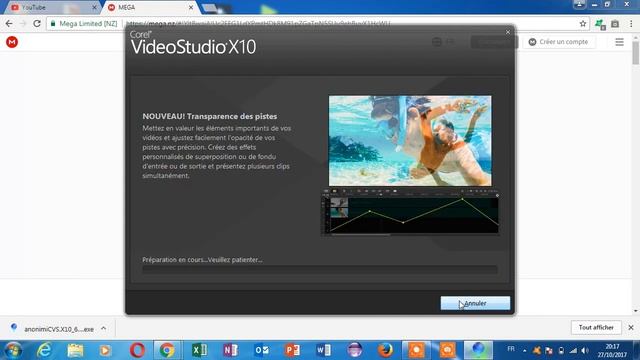Viewport: 640px width, 360px height.
Task: Click the installation progress bar
Action: click(320, 269)
